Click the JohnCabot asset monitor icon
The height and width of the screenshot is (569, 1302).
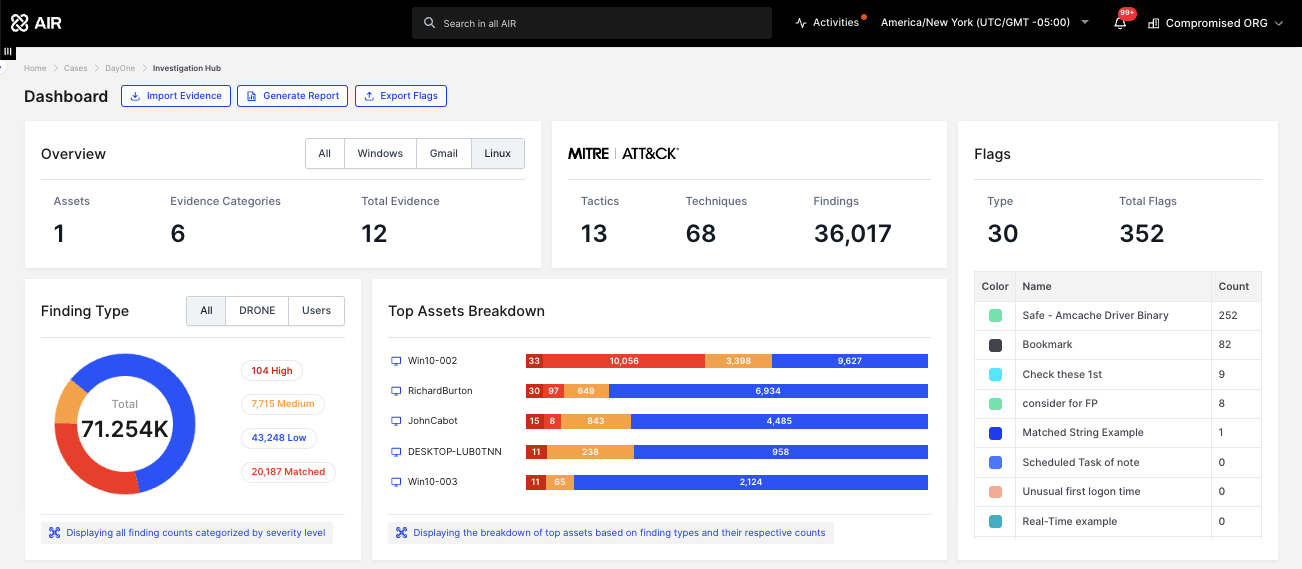tap(395, 421)
